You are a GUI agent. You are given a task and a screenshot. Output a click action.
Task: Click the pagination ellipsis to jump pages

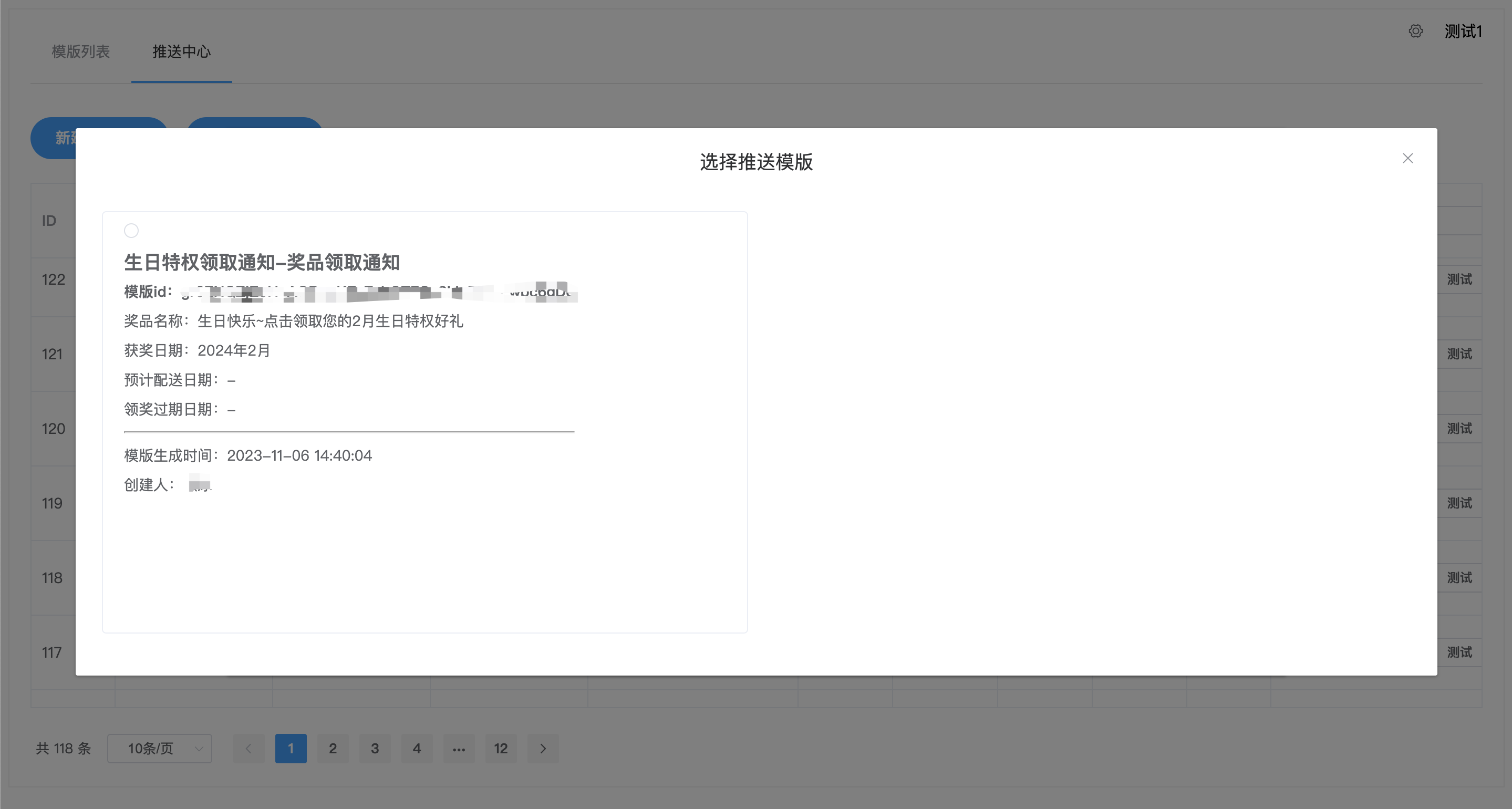(x=459, y=749)
